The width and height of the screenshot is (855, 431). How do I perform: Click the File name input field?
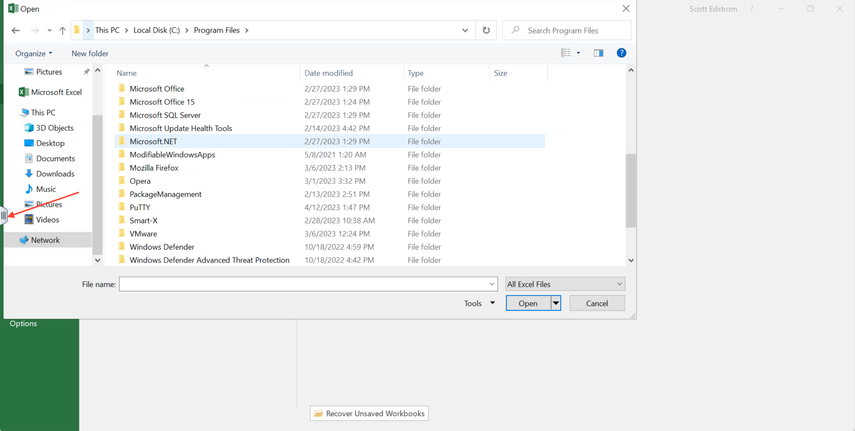[305, 284]
